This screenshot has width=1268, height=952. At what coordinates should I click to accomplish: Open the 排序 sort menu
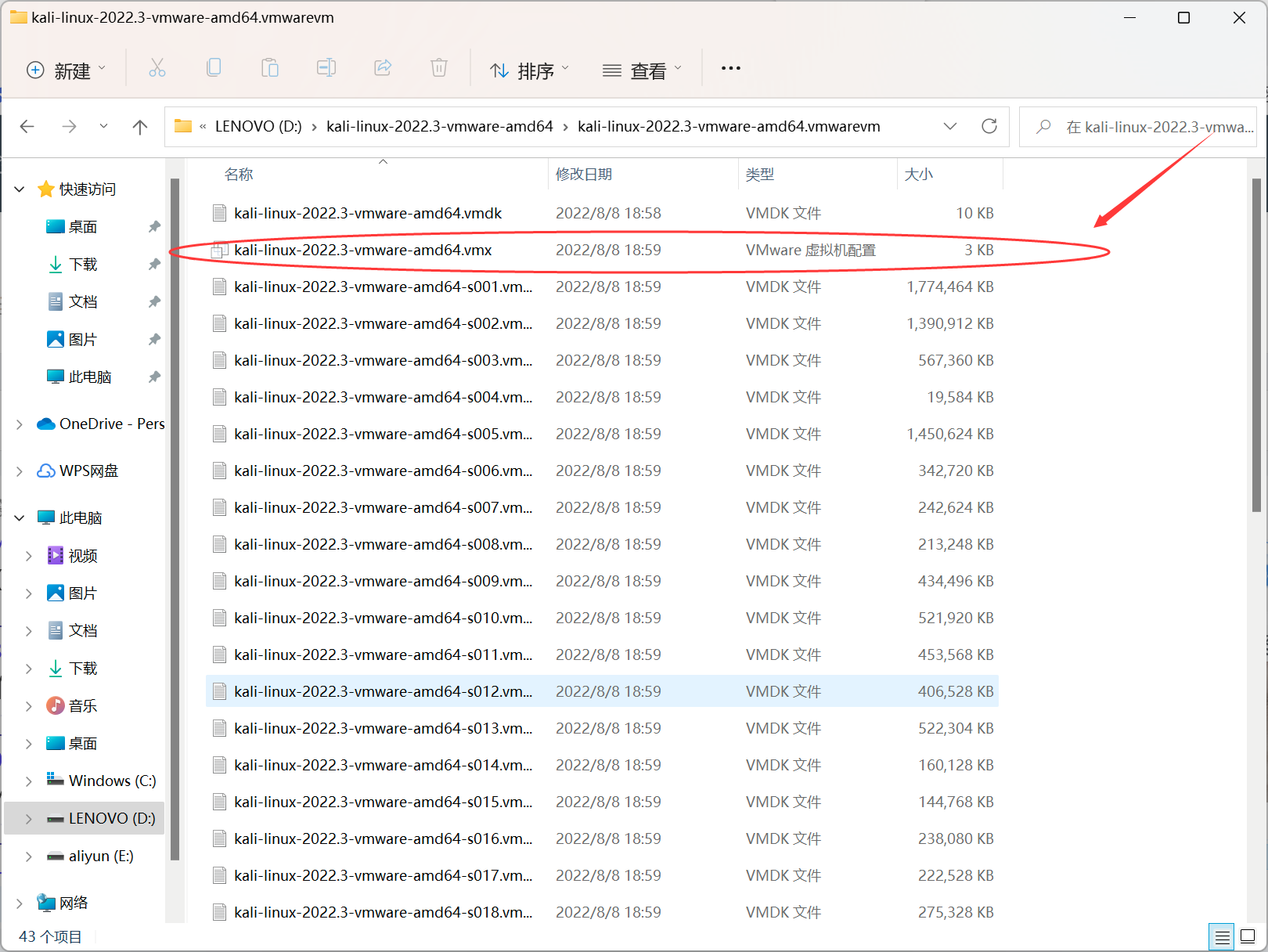(529, 70)
